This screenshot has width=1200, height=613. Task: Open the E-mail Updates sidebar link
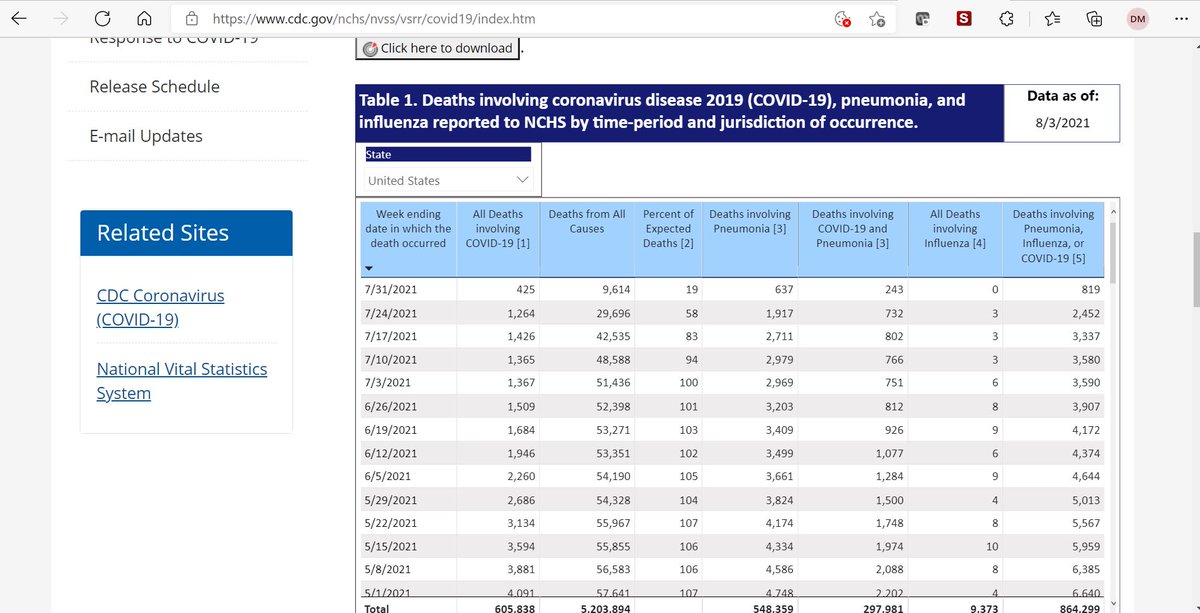pyautogui.click(x=146, y=136)
